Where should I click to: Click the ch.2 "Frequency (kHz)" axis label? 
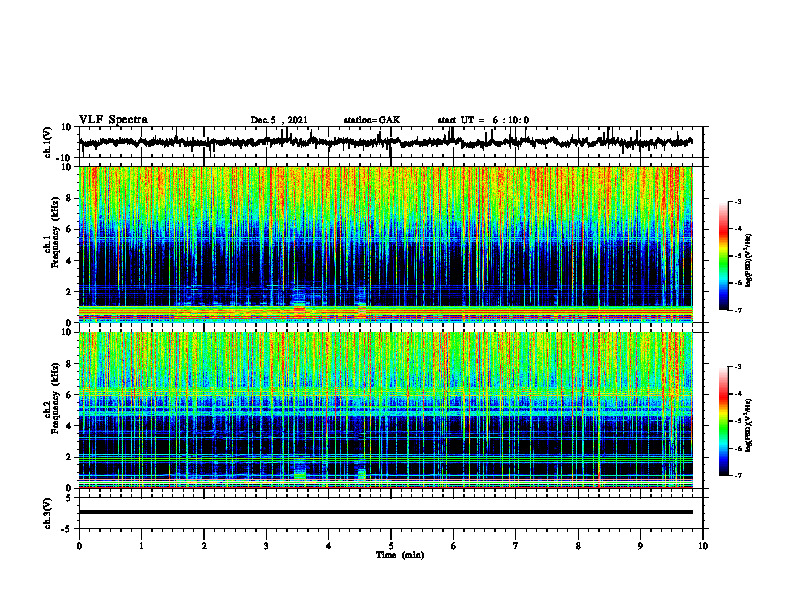[x=56, y=398]
